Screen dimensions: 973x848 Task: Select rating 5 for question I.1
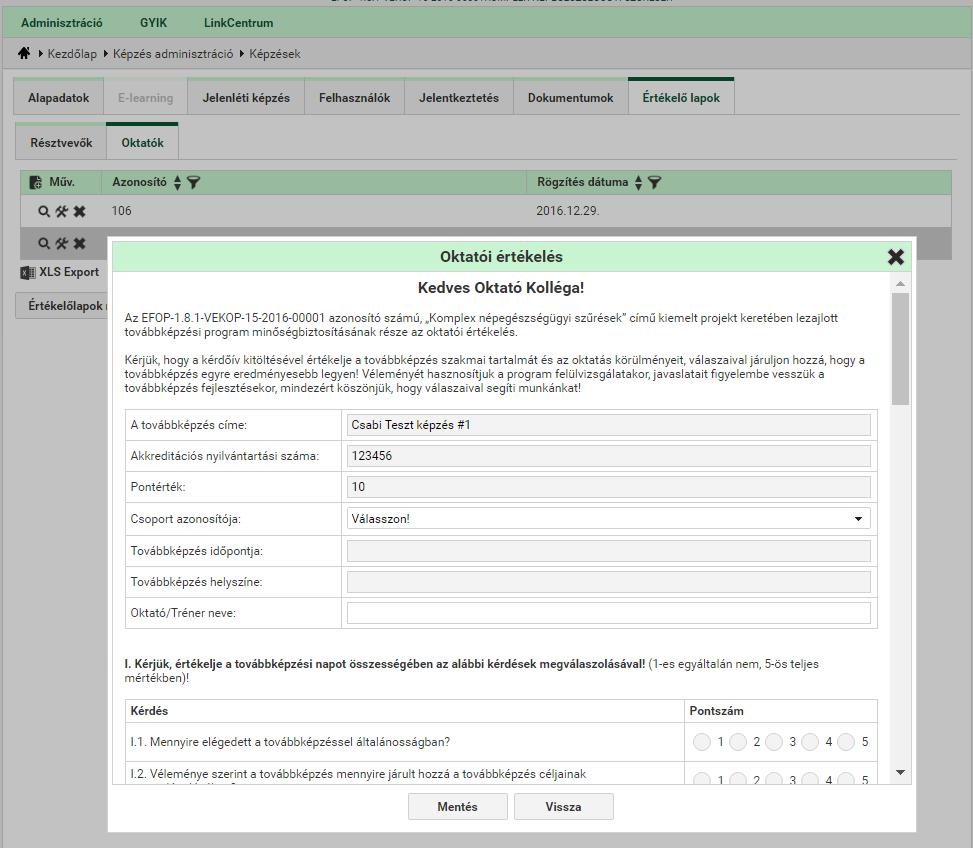[x=846, y=742]
